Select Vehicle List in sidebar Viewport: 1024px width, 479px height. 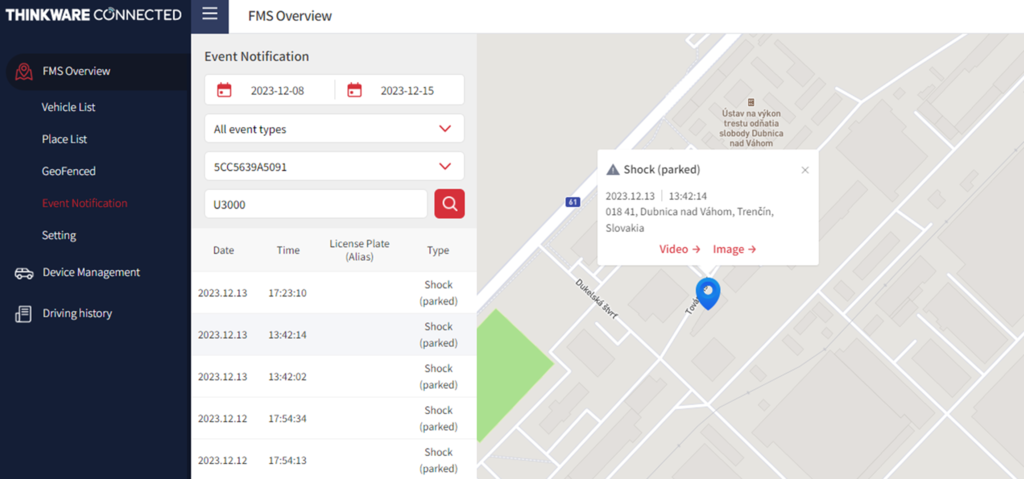[x=68, y=107]
